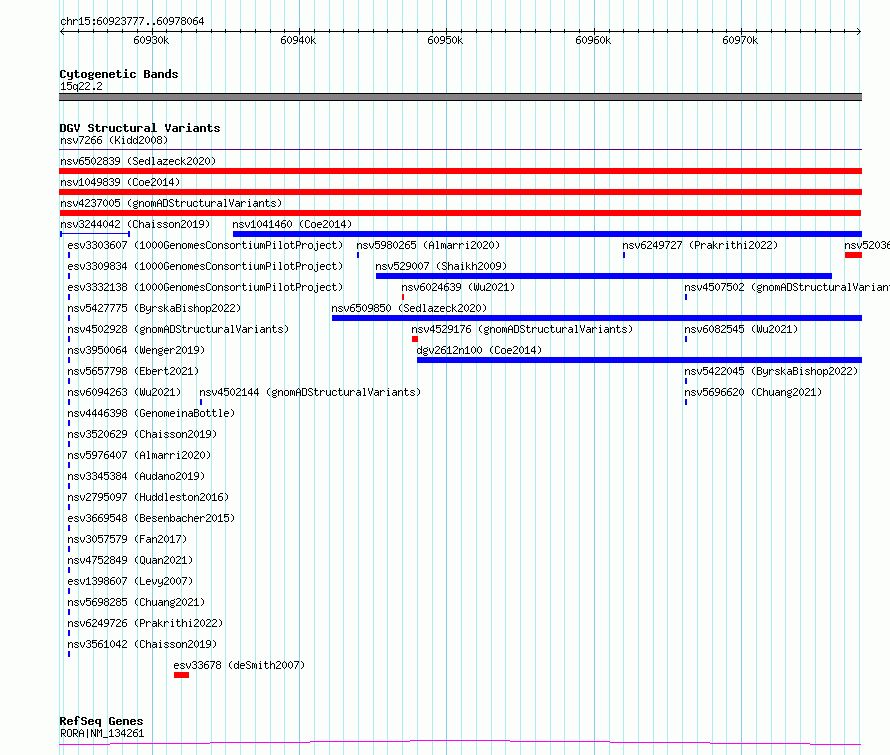
Task: Click the 60930k ruler position
Action: (x=151, y=40)
